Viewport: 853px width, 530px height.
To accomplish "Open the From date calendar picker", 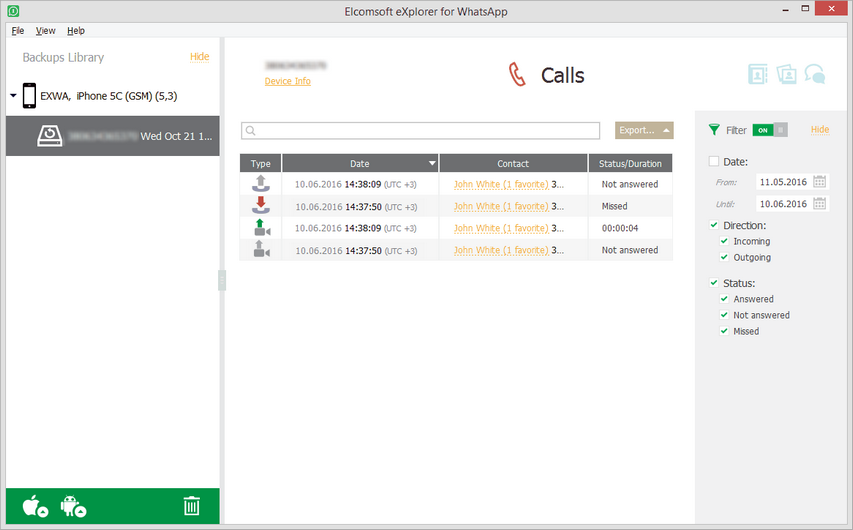I will click(819, 182).
